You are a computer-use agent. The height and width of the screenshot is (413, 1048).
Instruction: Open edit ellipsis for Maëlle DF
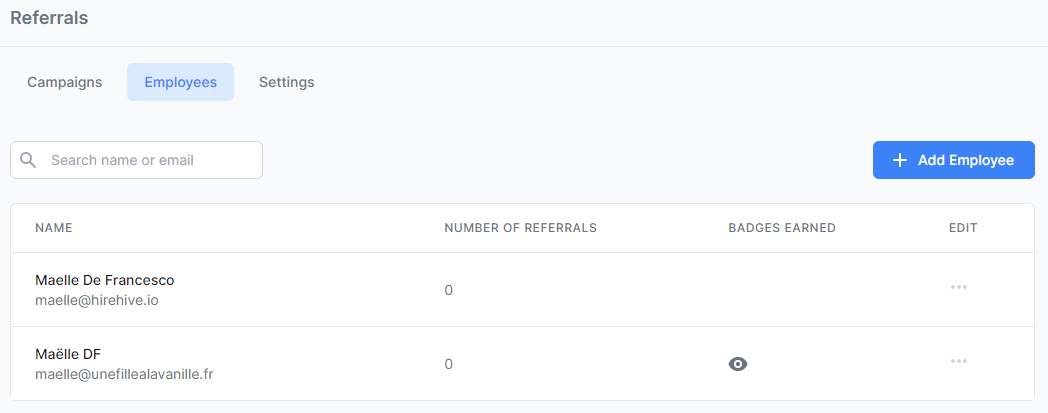pyautogui.click(x=958, y=362)
